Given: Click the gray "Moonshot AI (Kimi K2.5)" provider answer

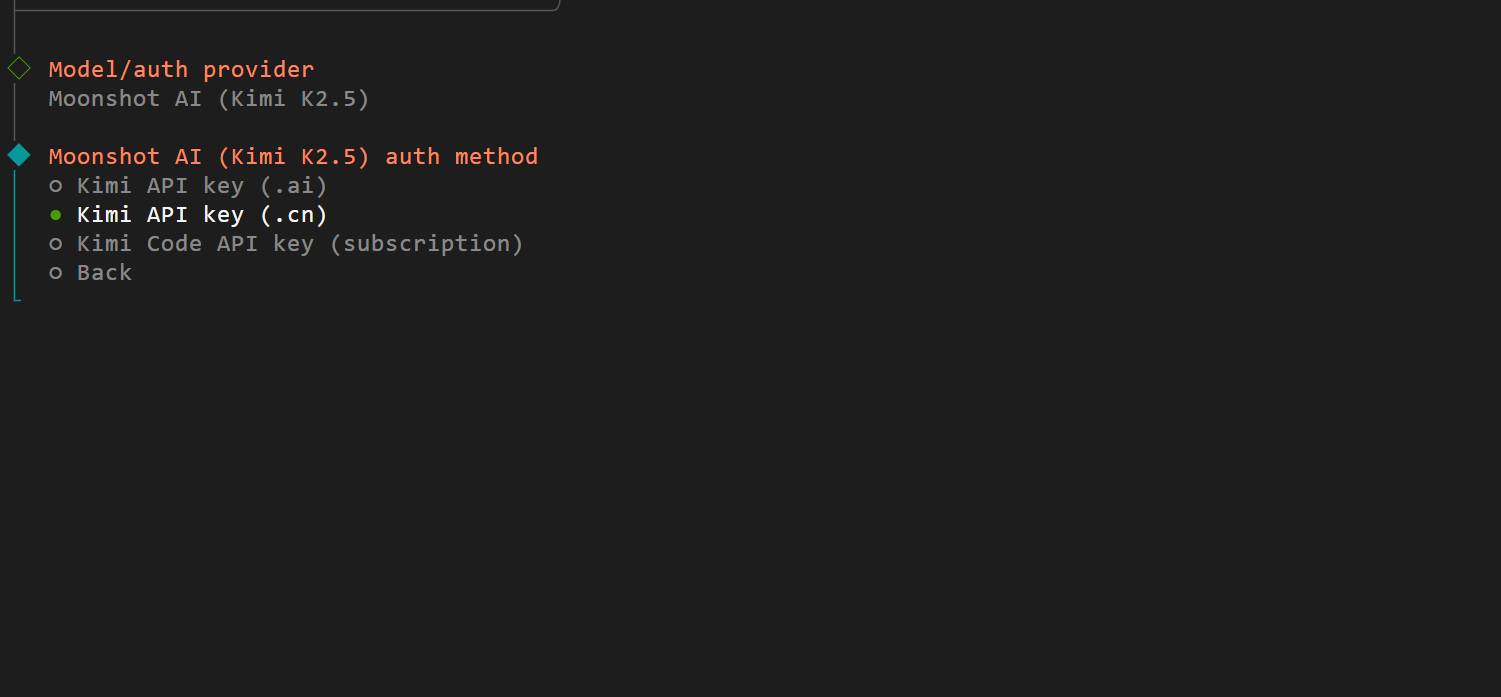Looking at the screenshot, I should coord(209,99).
